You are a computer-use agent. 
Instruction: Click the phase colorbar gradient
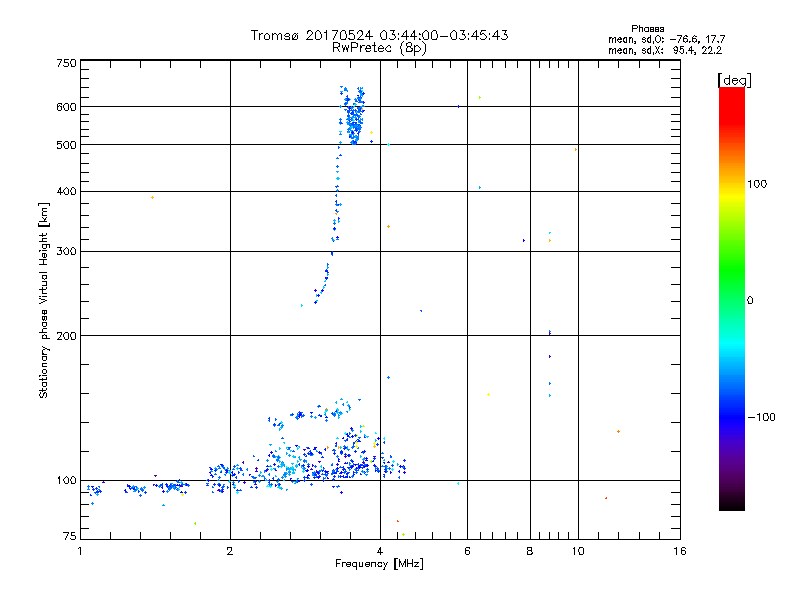(732, 299)
